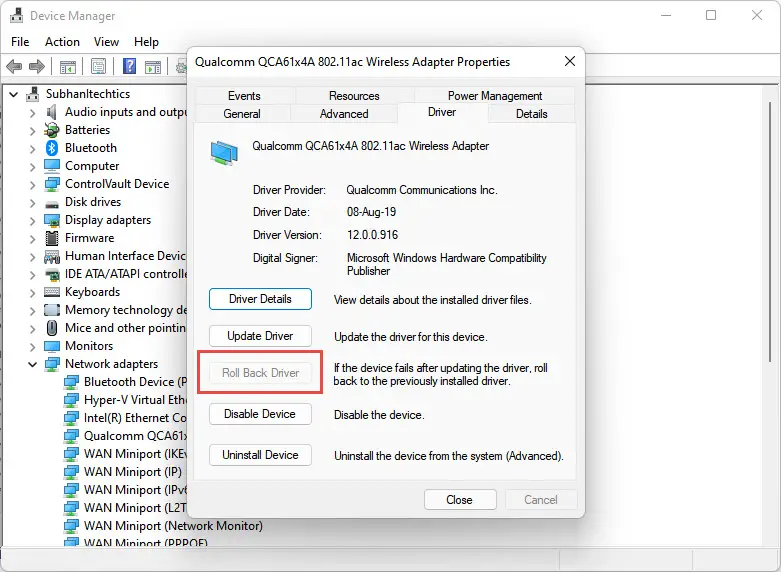The image size is (781, 572).
Task: Select the Qualcomm QCA61x adapter tree row
Action: 126,436
